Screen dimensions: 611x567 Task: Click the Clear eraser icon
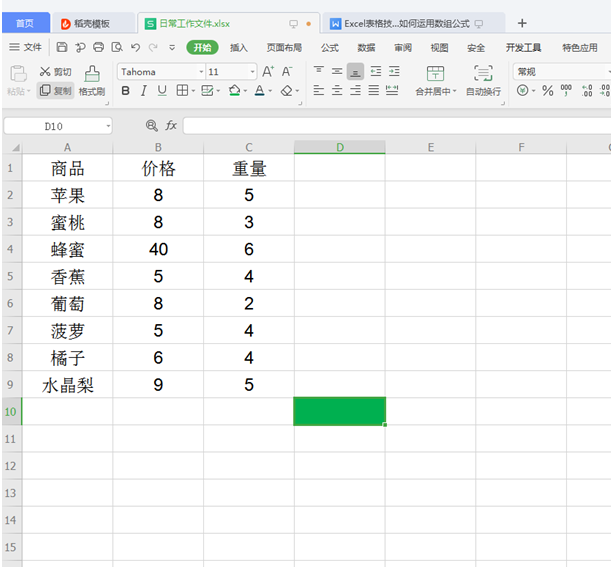click(x=287, y=91)
